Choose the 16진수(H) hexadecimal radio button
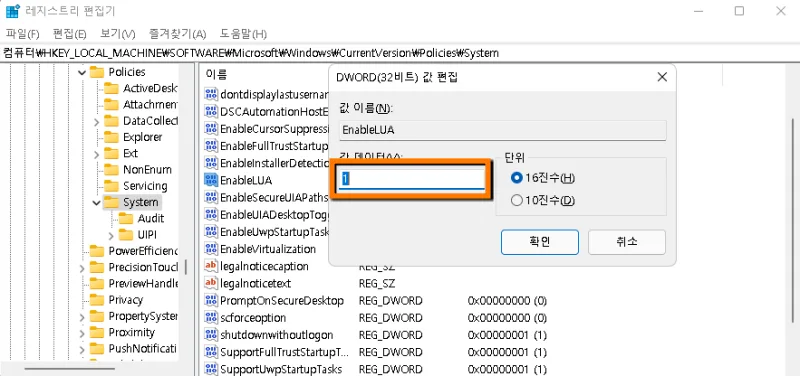 point(517,178)
